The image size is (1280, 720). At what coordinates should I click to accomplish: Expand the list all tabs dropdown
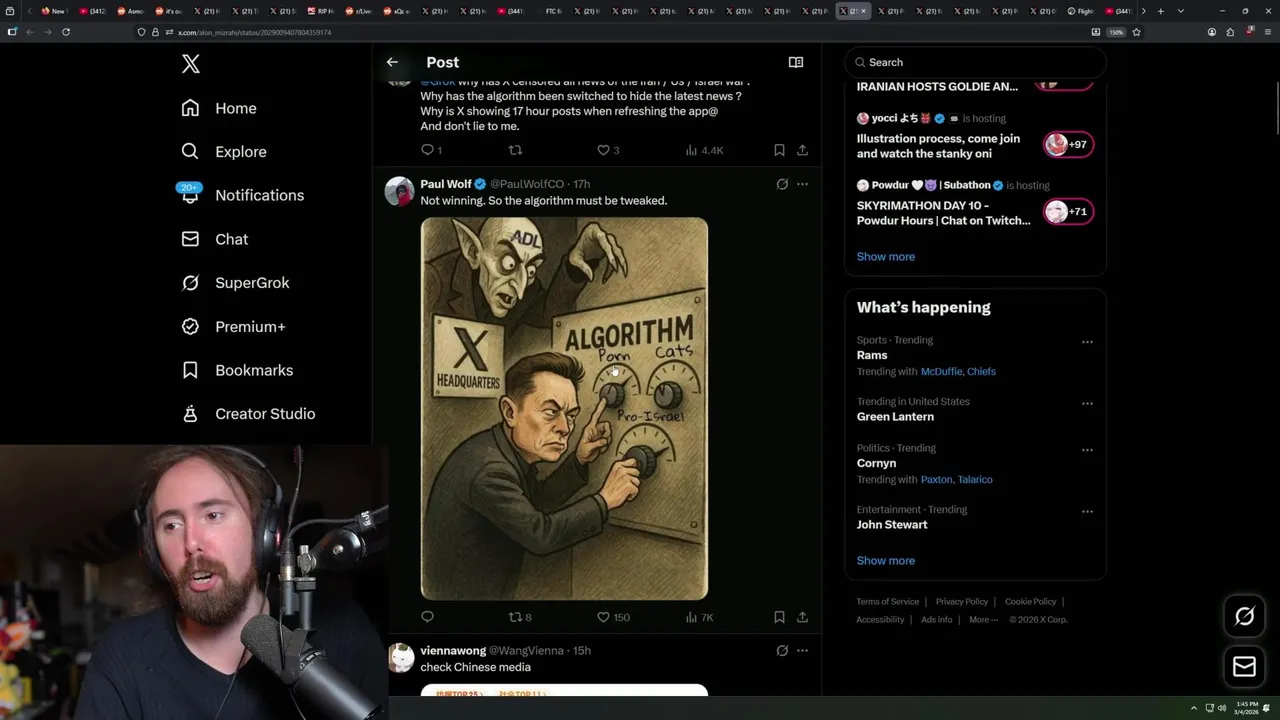pos(1180,11)
